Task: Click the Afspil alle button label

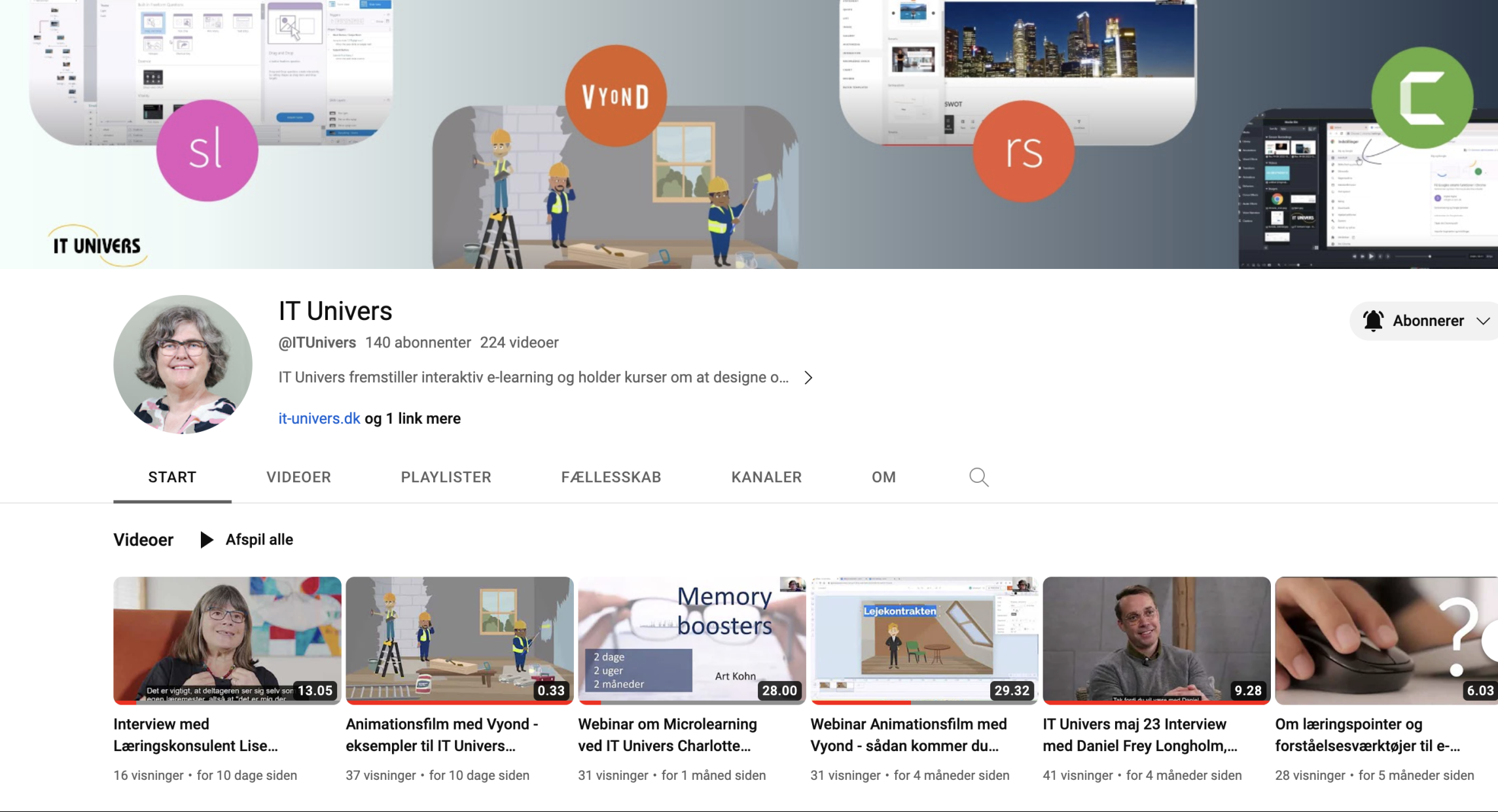Action: tap(259, 540)
